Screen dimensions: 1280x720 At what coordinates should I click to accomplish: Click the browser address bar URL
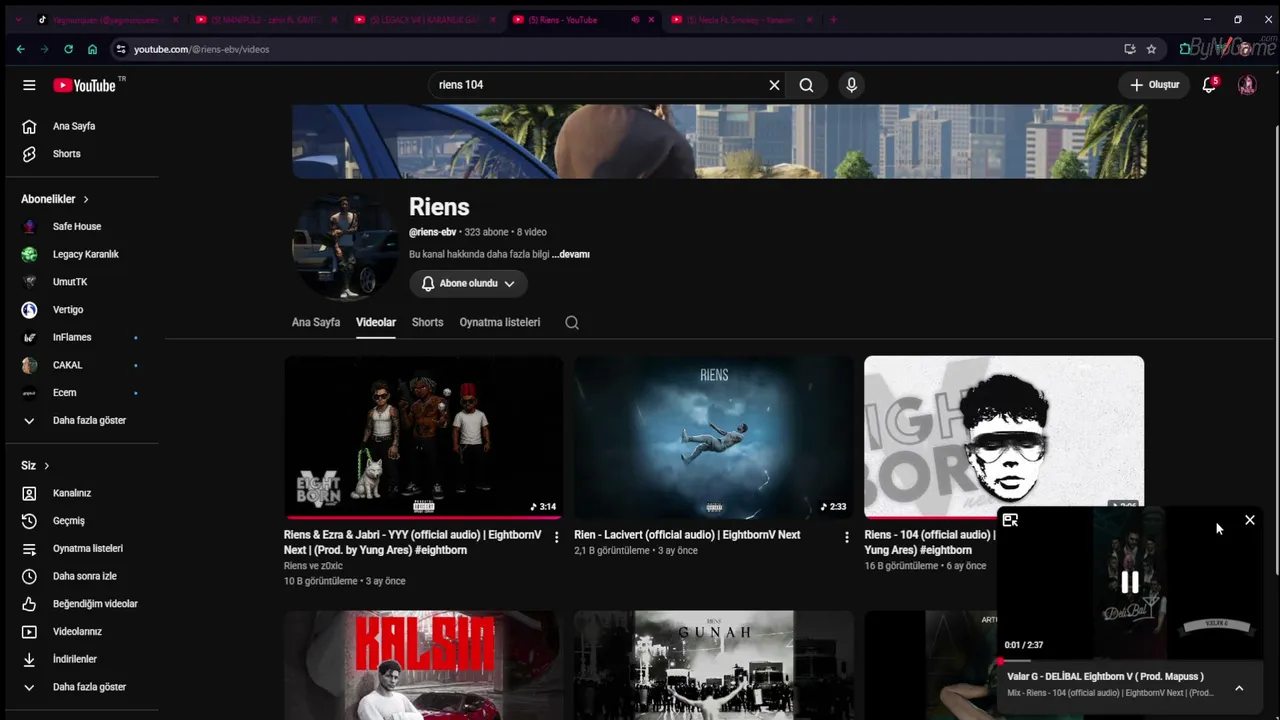coord(201,49)
